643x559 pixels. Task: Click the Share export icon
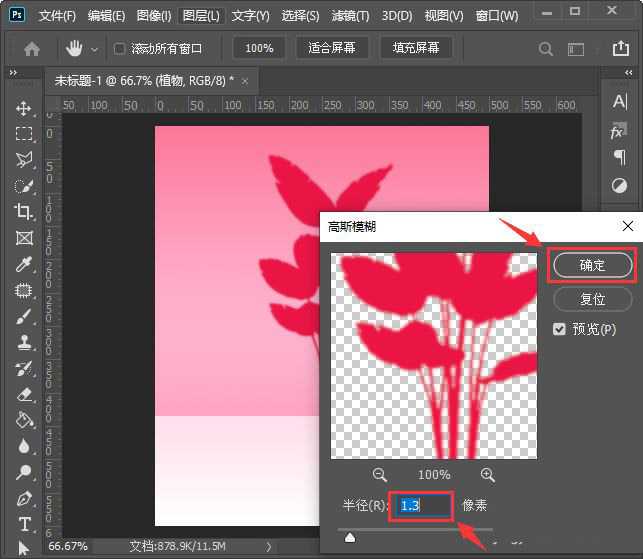[620, 48]
